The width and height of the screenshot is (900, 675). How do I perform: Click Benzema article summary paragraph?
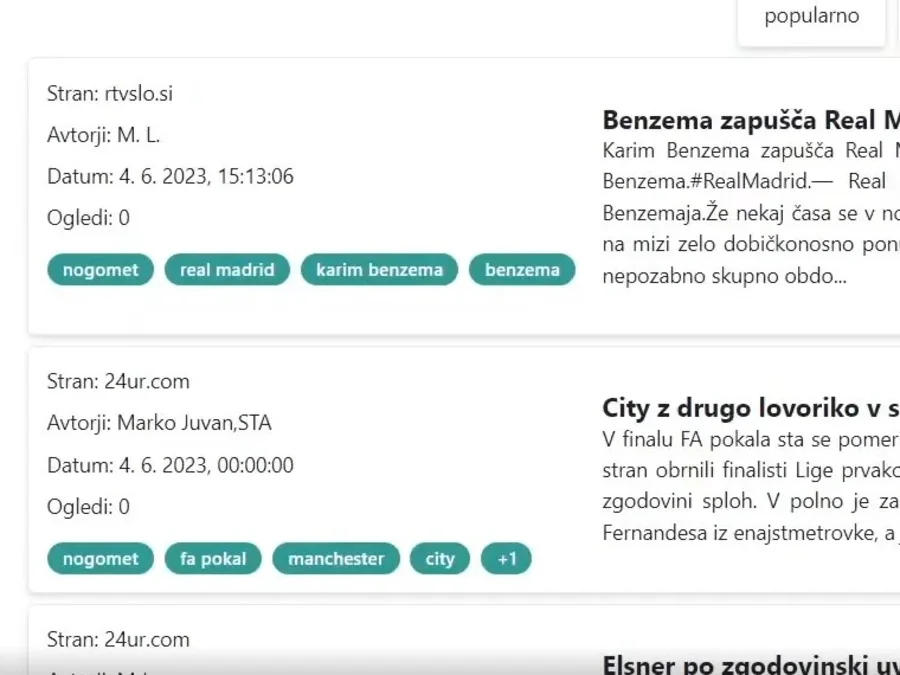(751, 213)
